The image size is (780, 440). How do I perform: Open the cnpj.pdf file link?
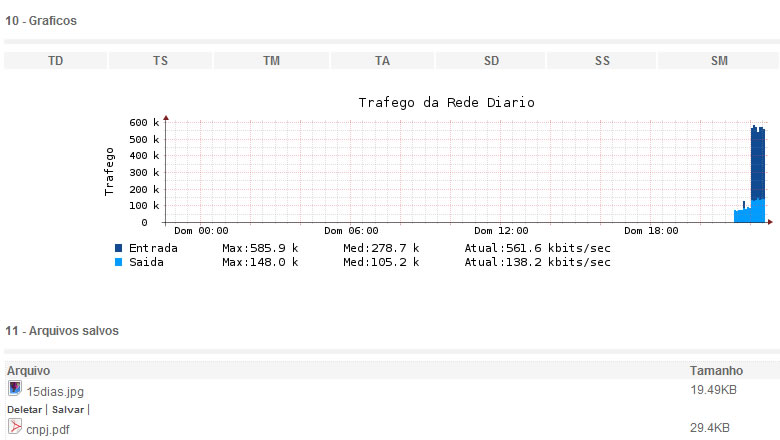tap(48, 430)
